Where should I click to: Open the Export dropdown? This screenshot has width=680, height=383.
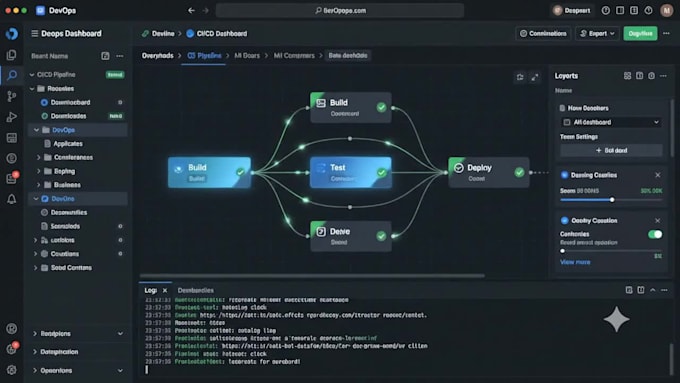597,33
